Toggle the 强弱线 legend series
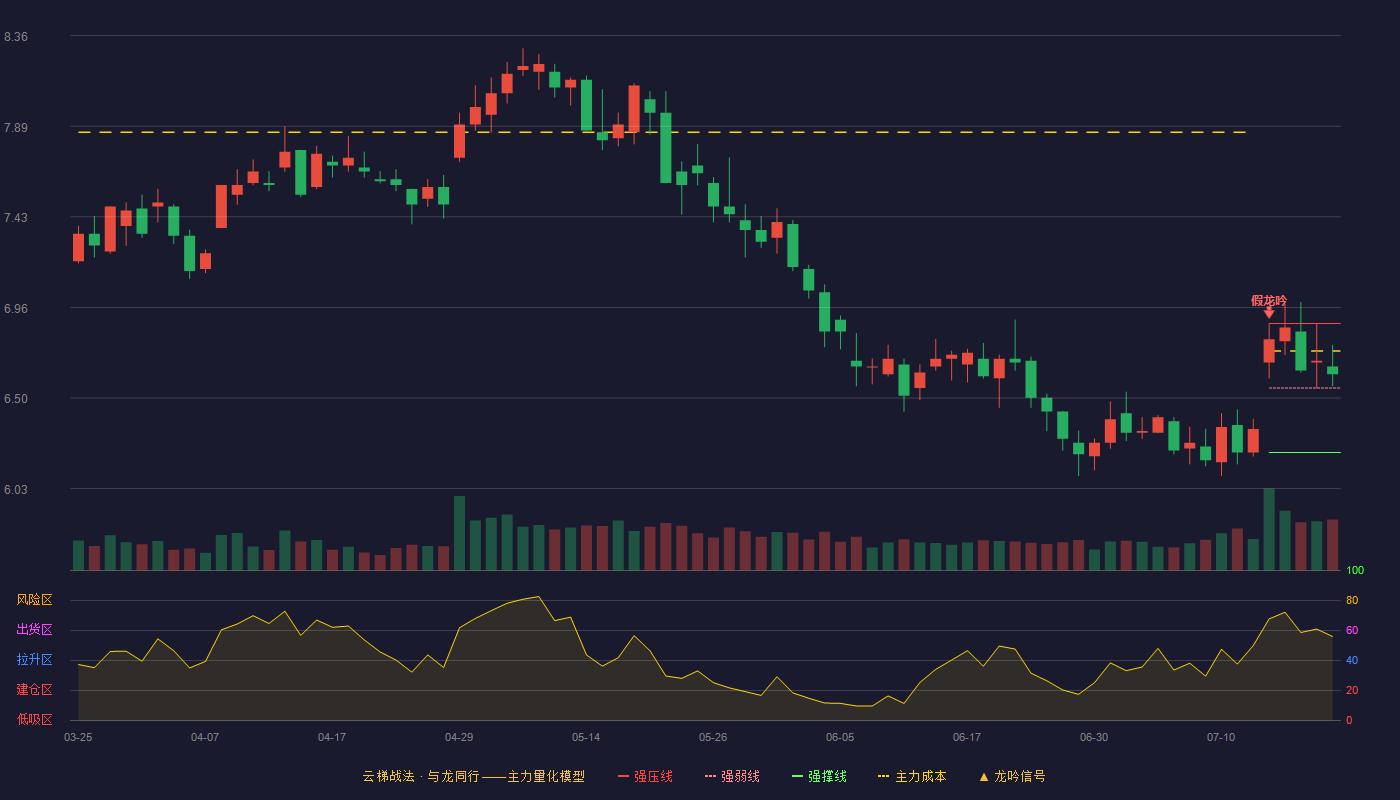The image size is (1400, 800). coord(732,776)
